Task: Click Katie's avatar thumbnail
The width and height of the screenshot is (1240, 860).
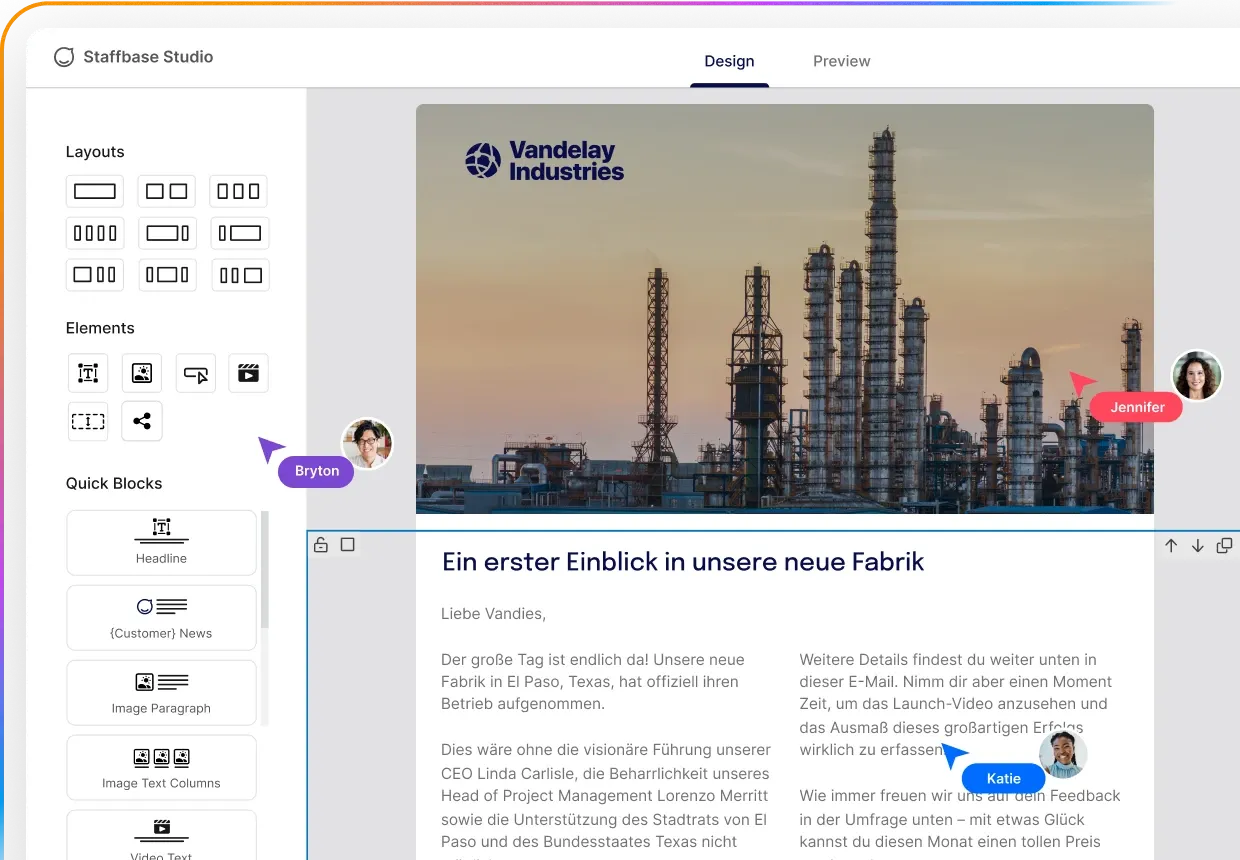Action: 1062,755
